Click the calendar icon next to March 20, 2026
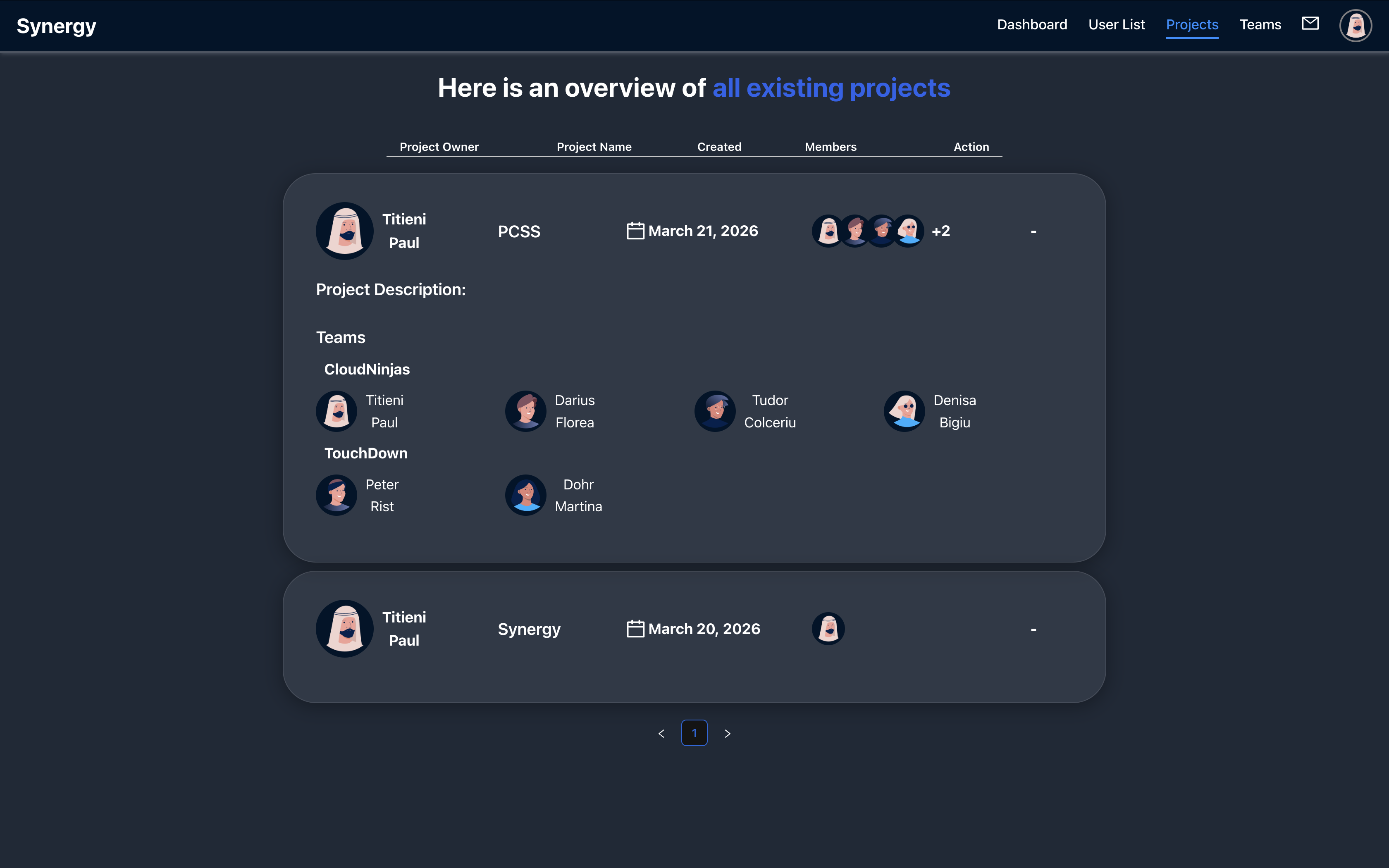1389x868 pixels. tap(635, 629)
